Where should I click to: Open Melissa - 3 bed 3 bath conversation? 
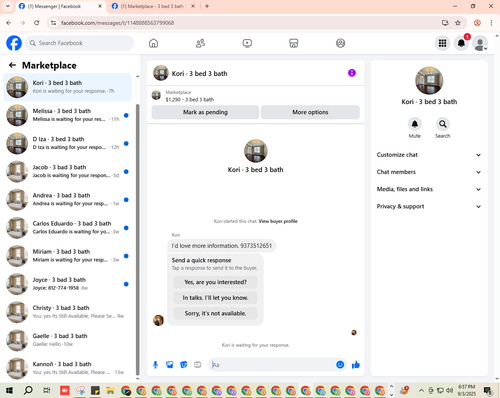point(67,115)
